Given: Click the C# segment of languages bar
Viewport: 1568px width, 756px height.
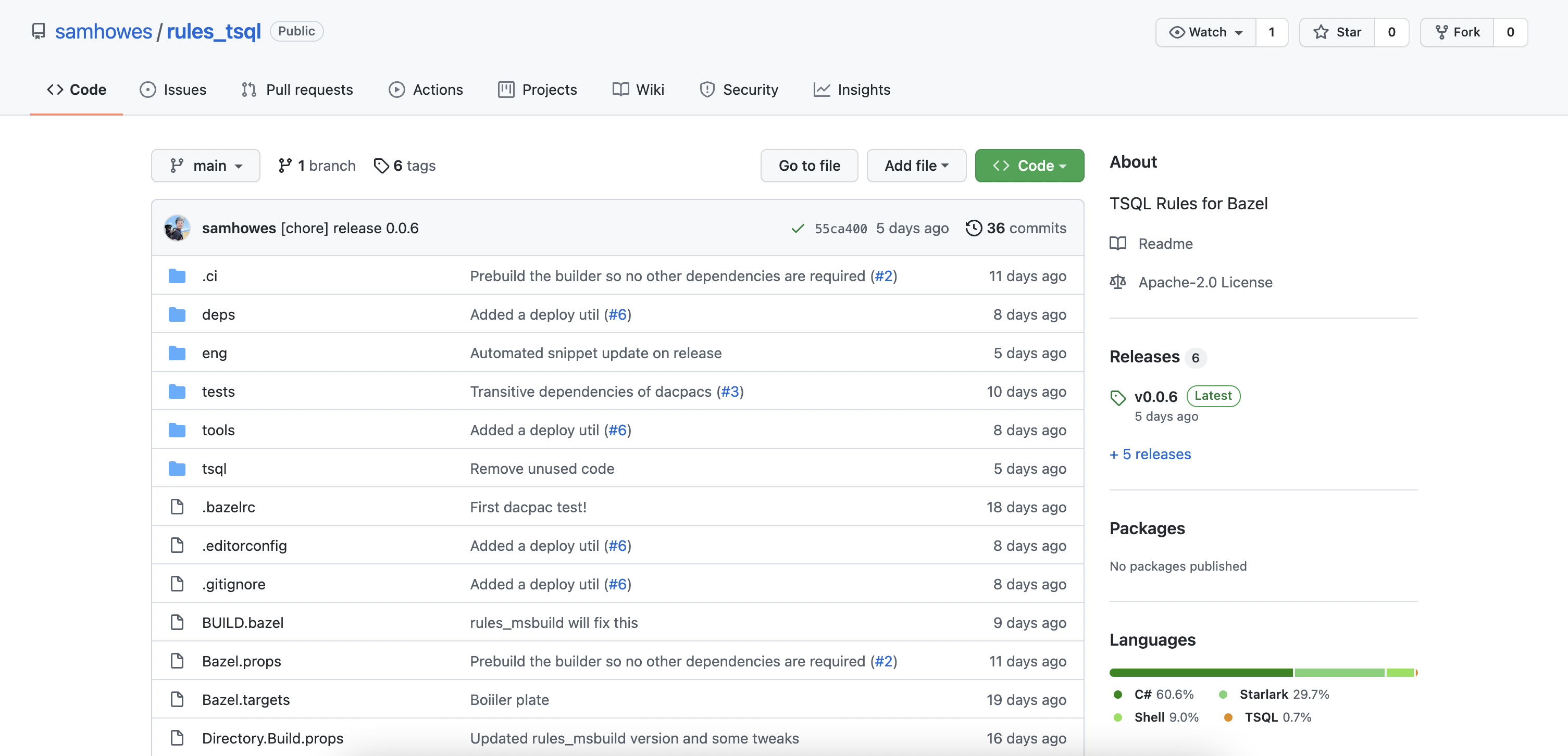Looking at the screenshot, I should pos(1200,673).
